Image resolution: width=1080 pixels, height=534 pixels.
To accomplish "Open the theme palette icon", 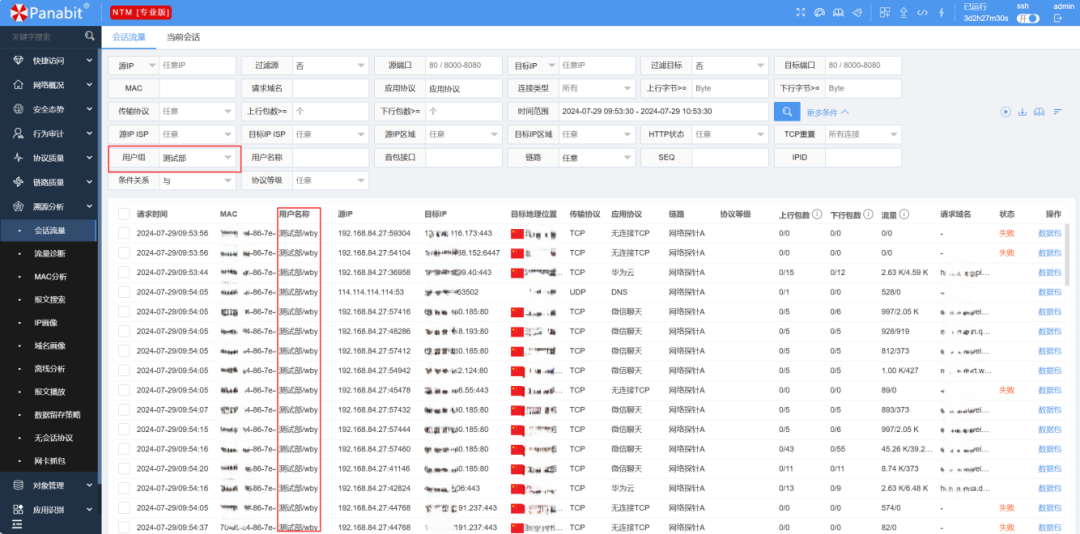I will 819,12.
